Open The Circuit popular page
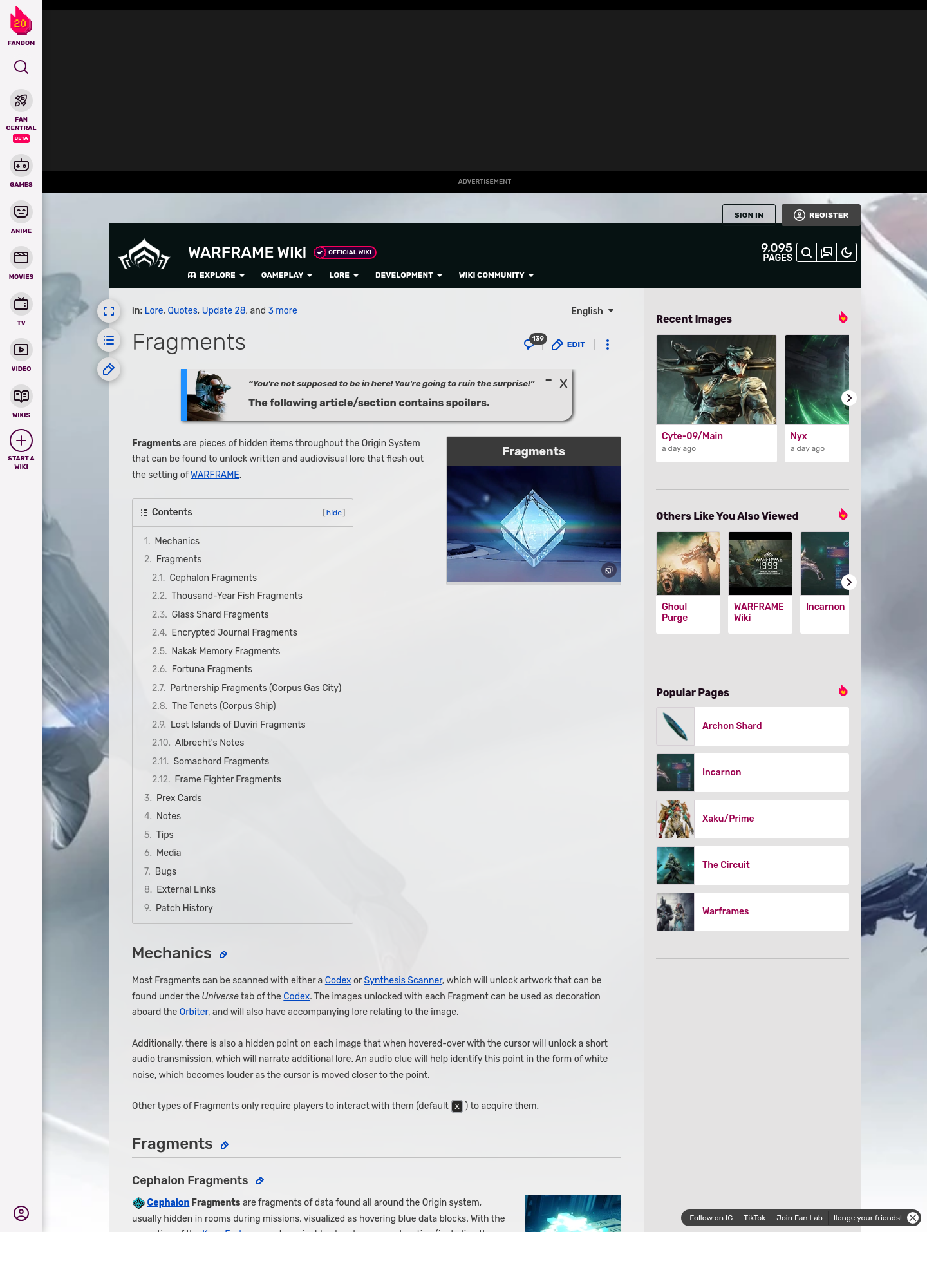This screenshot has height=1288, width=927. click(753, 866)
